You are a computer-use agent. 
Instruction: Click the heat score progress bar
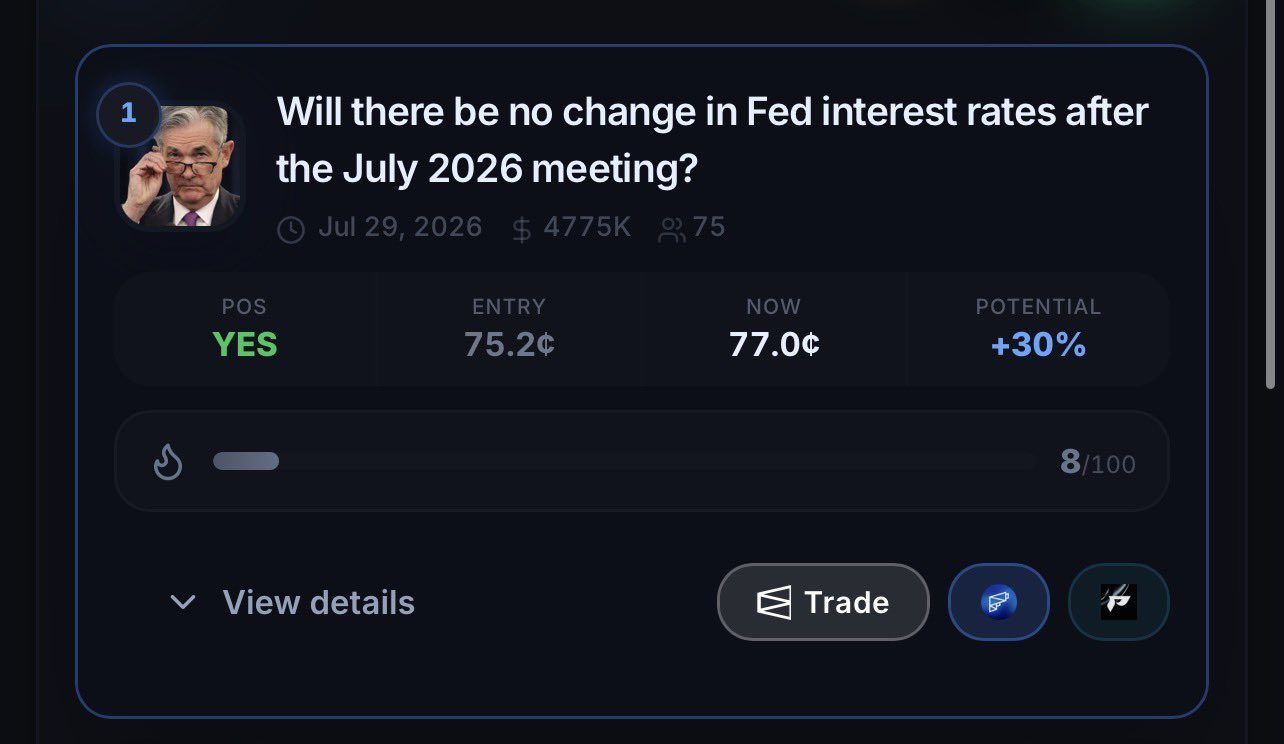coord(624,461)
